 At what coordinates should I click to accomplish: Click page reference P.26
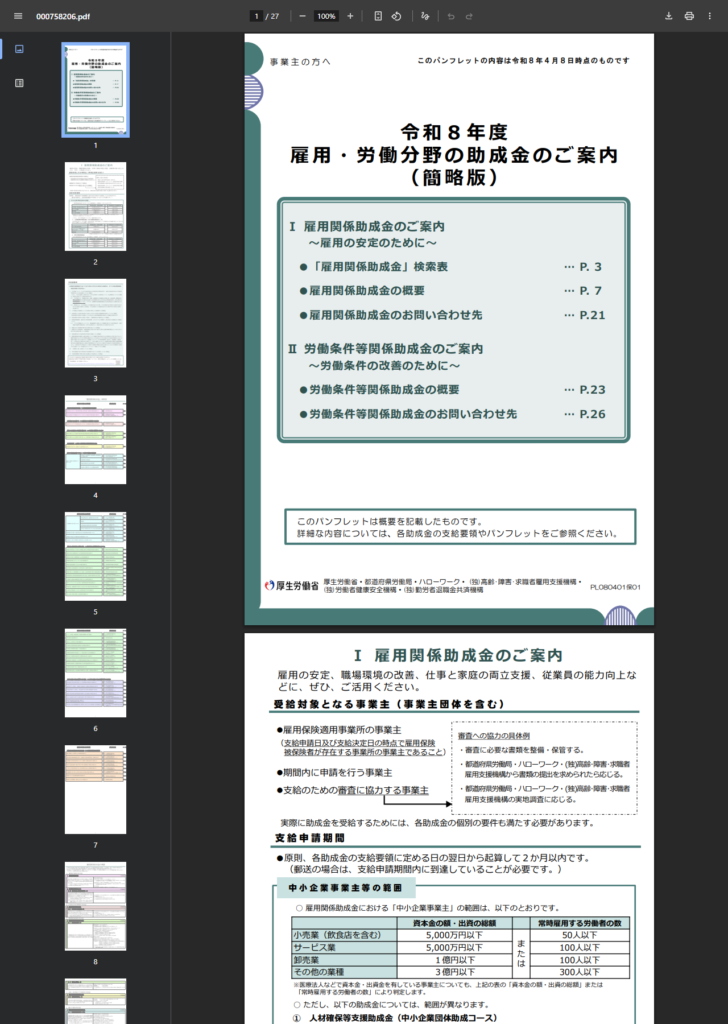click(592, 413)
